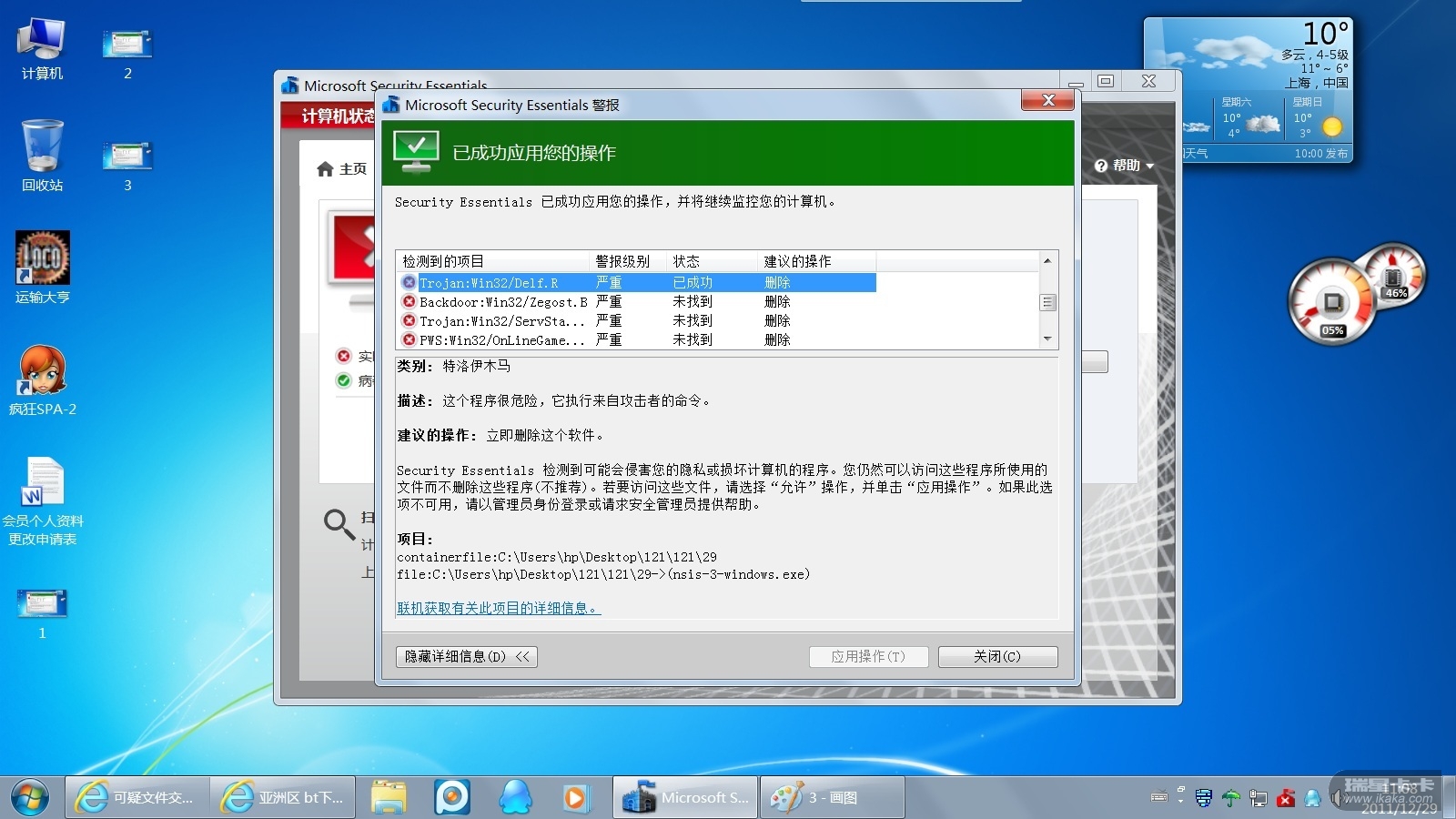Click the PWS:Win32/OnLineGame red threat icon
The image size is (1456, 819).
click(x=409, y=340)
